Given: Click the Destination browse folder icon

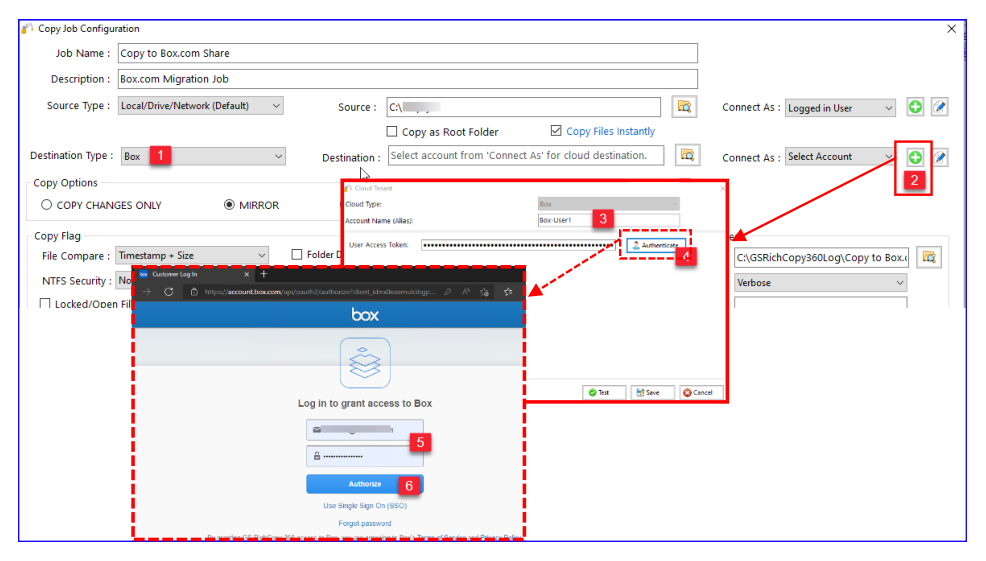Looking at the screenshot, I should tap(687, 155).
